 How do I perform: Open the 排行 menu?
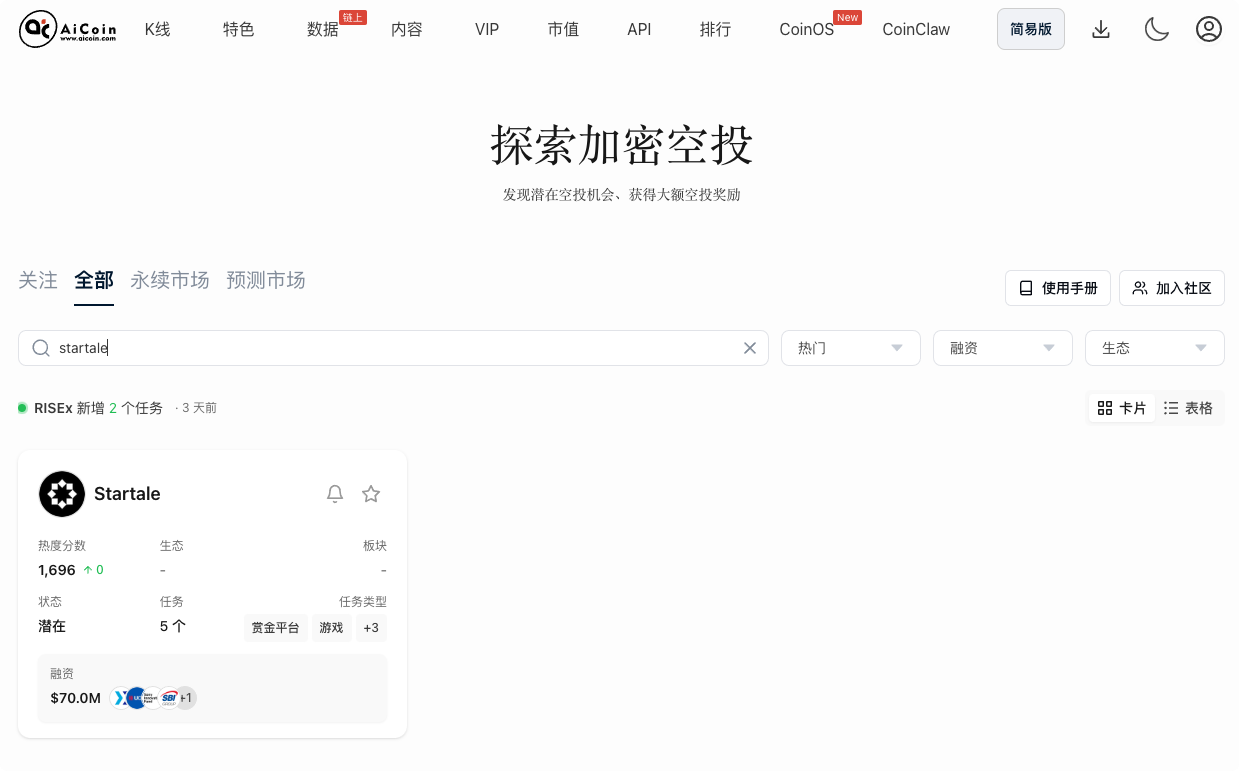[x=715, y=30]
